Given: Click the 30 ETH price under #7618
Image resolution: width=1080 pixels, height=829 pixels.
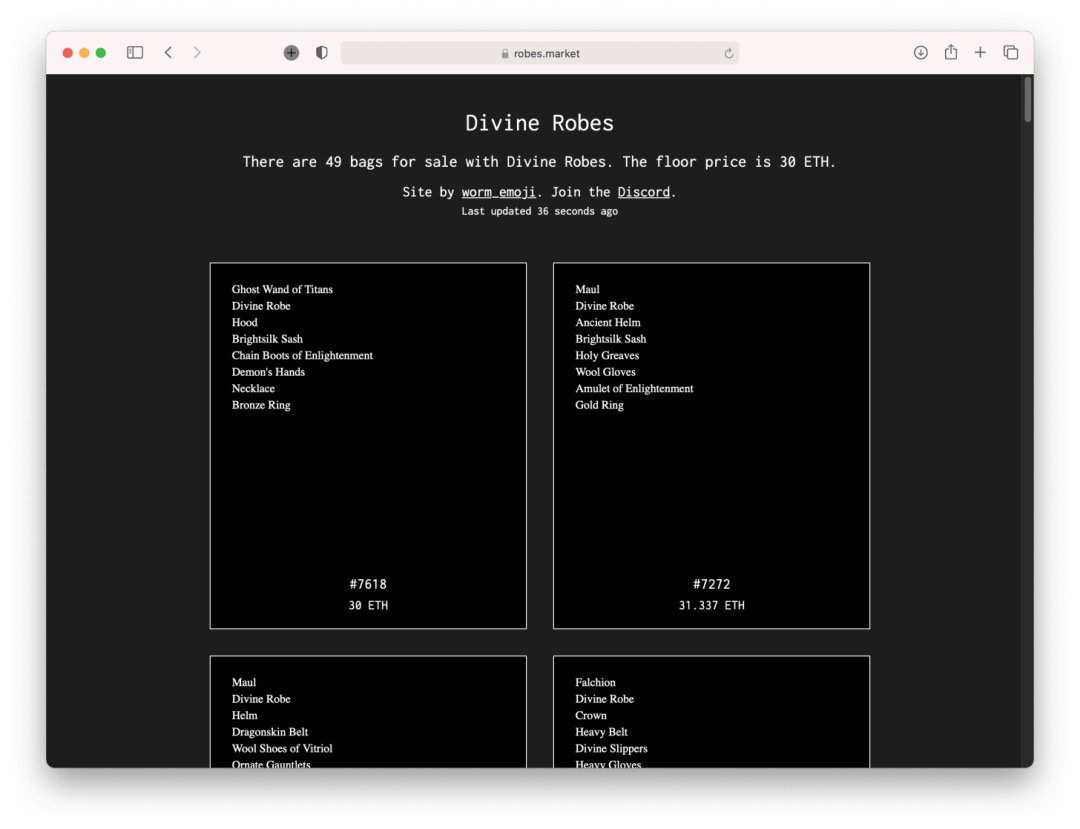Looking at the screenshot, I should click(x=368, y=605).
